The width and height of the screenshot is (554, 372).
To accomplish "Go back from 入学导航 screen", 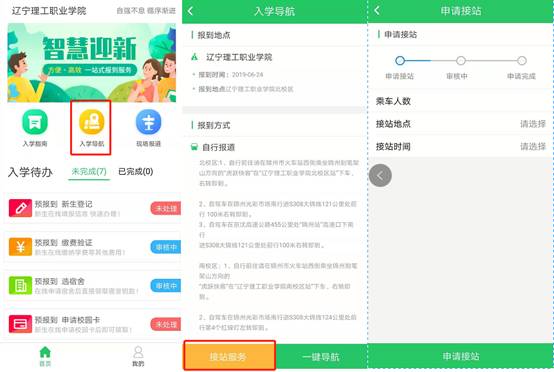I will pos(190,11).
